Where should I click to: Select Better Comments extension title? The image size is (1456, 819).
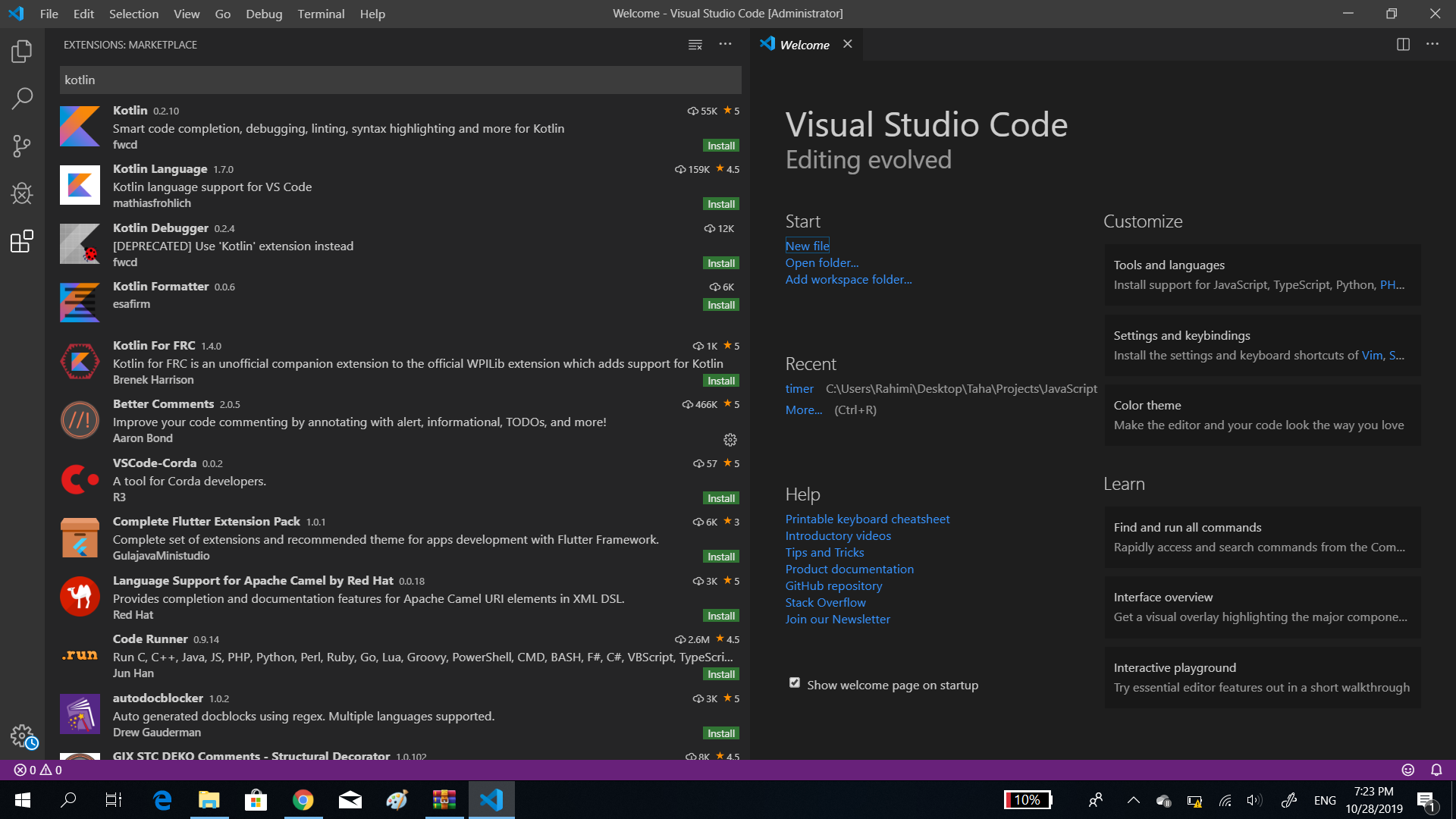click(x=163, y=403)
